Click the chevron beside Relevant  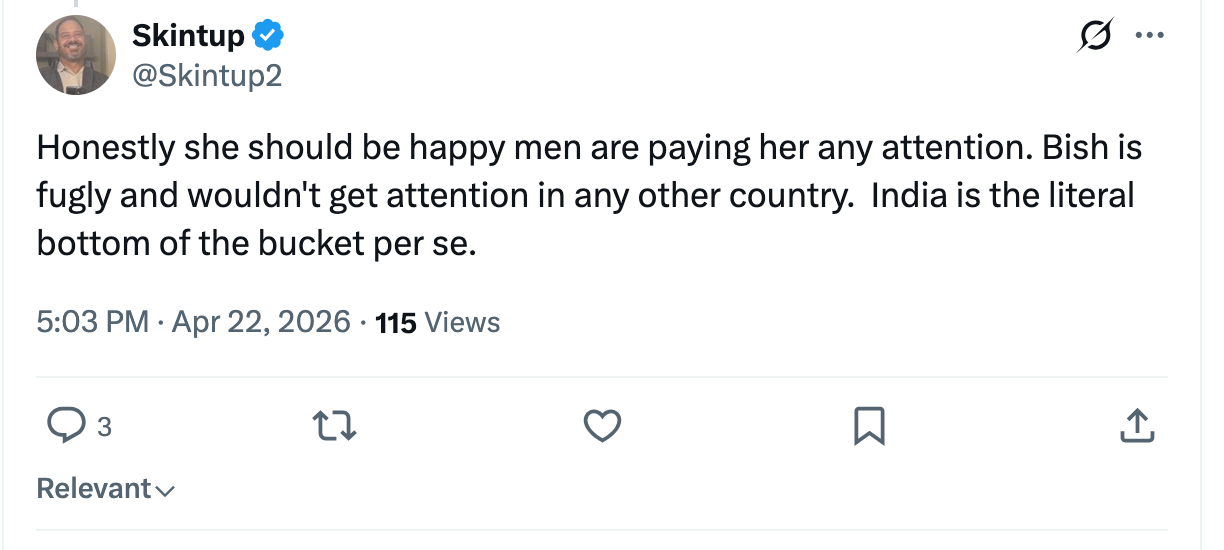click(x=166, y=491)
